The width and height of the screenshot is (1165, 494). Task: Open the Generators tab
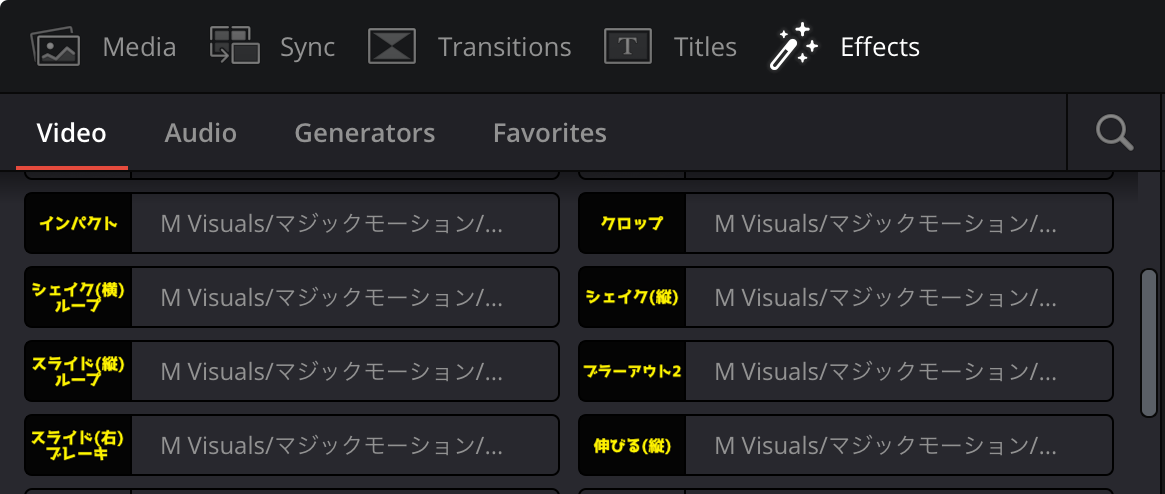tap(365, 133)
